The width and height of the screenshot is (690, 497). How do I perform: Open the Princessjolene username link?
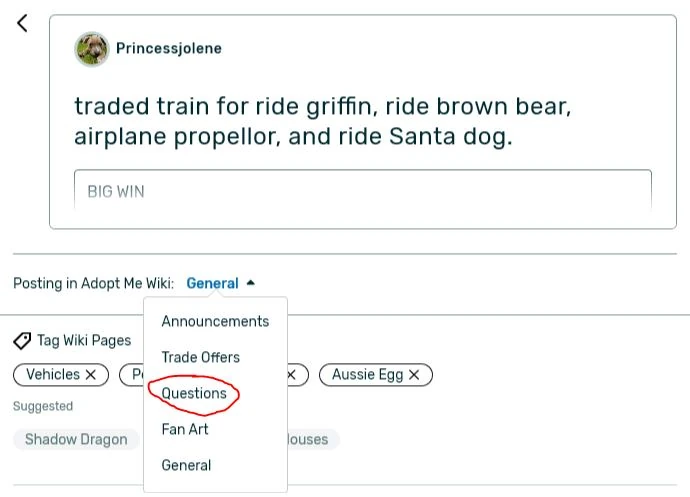point(169,48)
